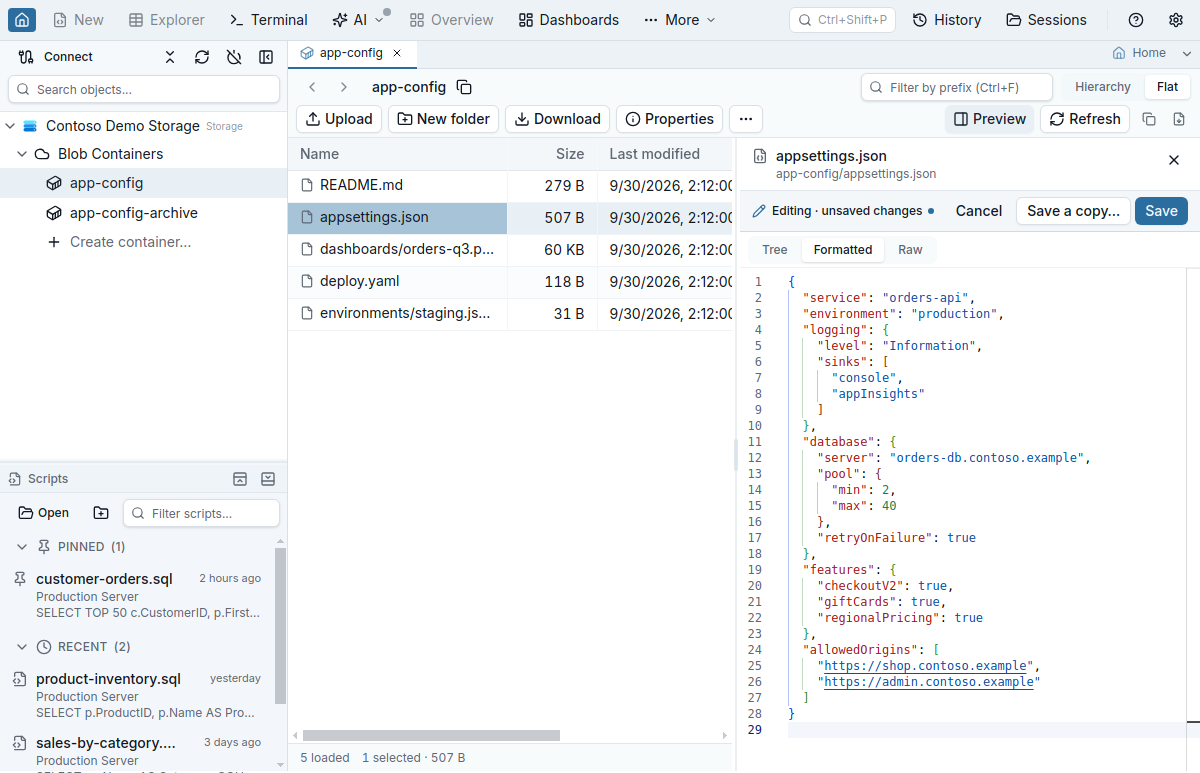Copy the app-config path icon
This screenshot has width=1200, height=773.
pos(464,87)
